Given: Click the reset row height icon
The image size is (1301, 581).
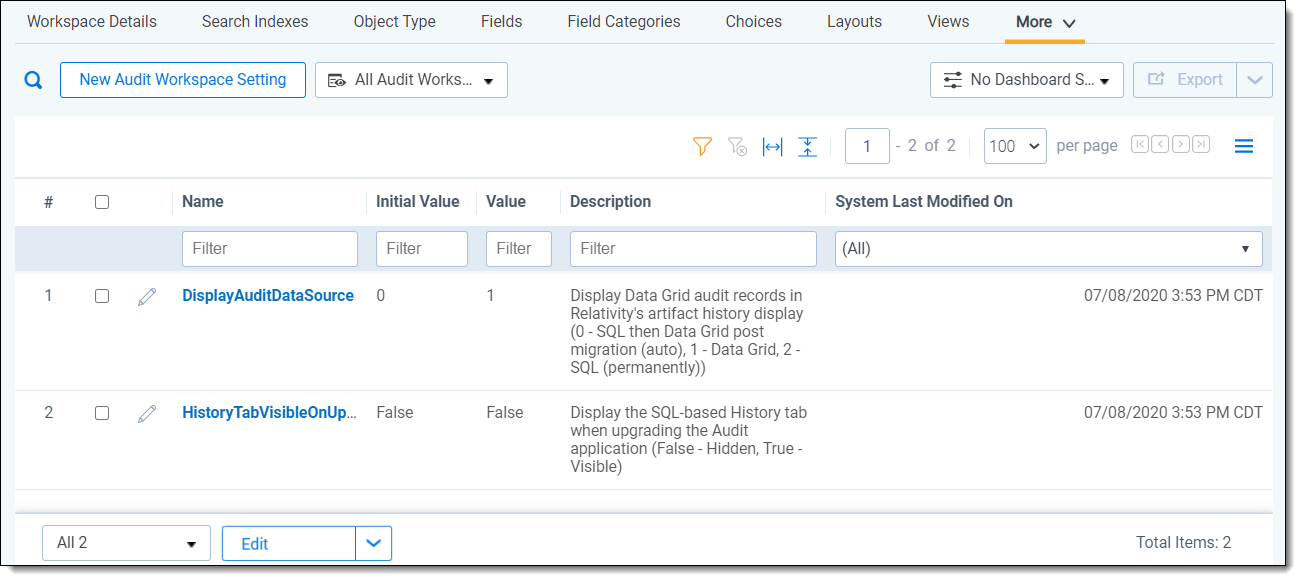Looking at the screenshot, I should 807,147.
